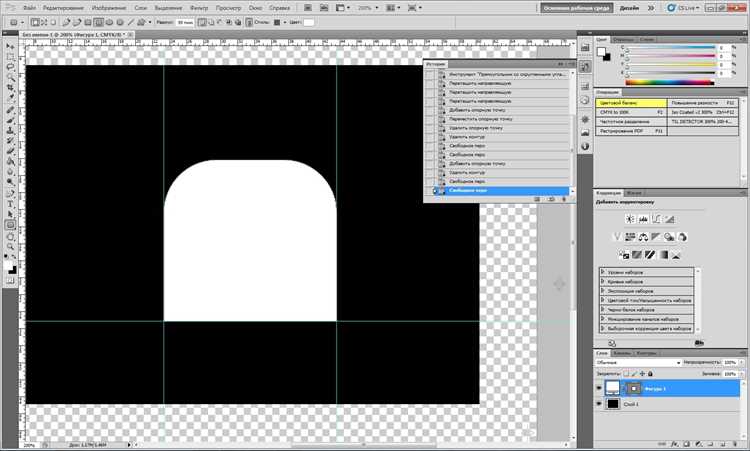Select the Crop tool
The image size is (750, 451).
[10, 87]
